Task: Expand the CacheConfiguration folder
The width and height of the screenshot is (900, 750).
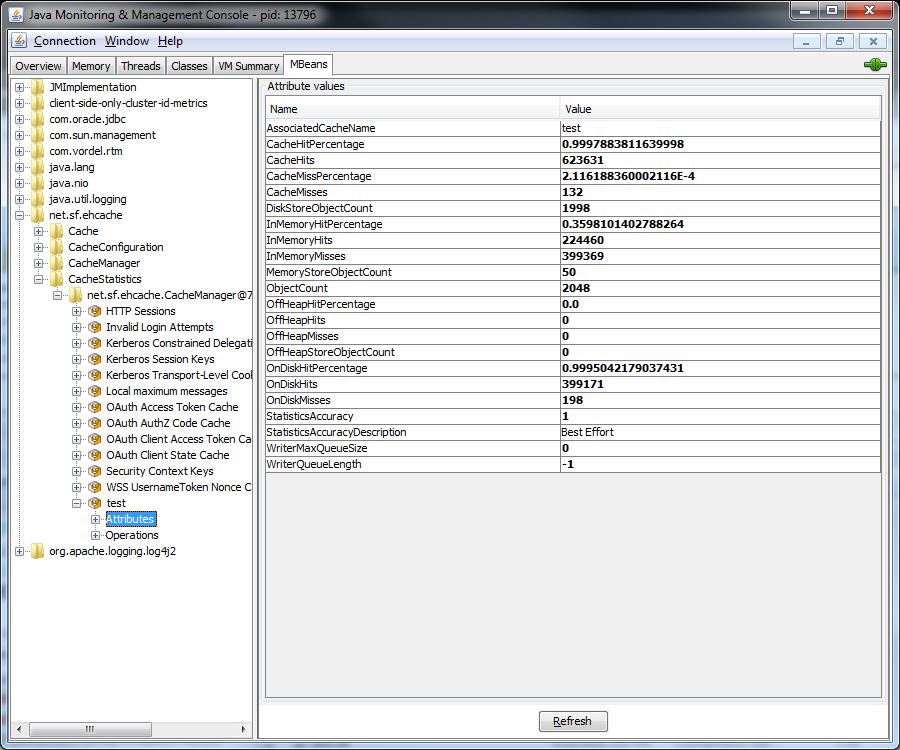Action: tap(39, 247)
